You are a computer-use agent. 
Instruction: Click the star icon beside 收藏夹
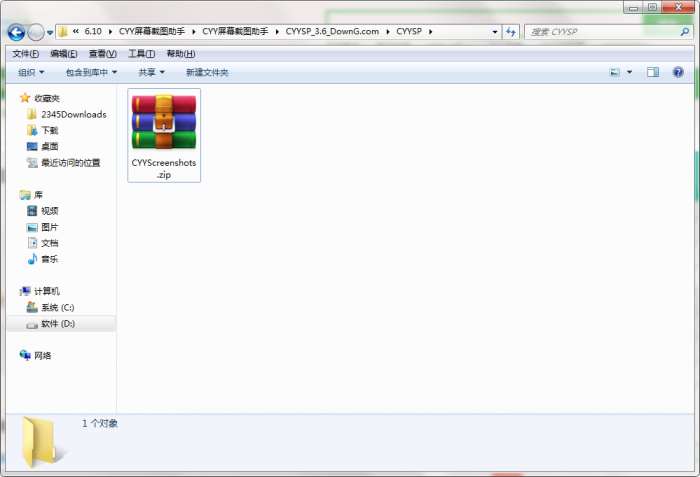pos(25,98)
